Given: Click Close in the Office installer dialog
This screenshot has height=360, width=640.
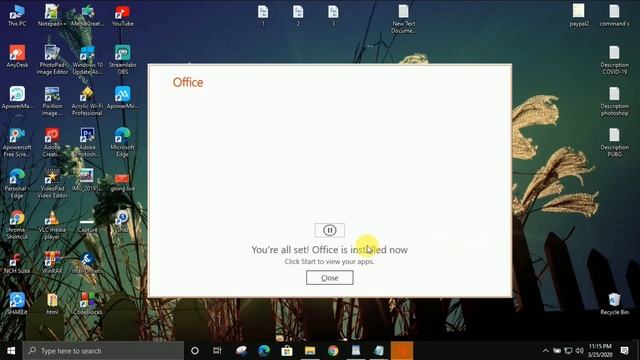Looking at the screenshot, I should tap(329, 278).
